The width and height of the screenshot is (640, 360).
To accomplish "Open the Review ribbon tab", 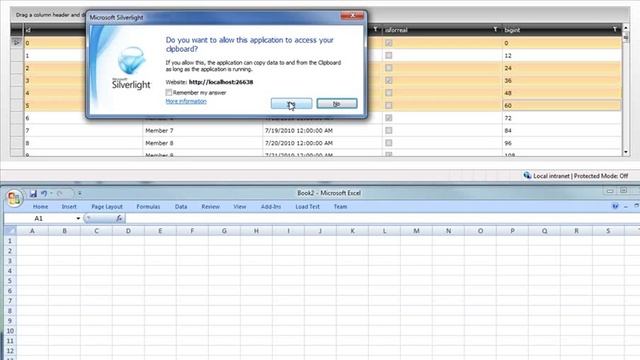I will [x=211, y=207].
